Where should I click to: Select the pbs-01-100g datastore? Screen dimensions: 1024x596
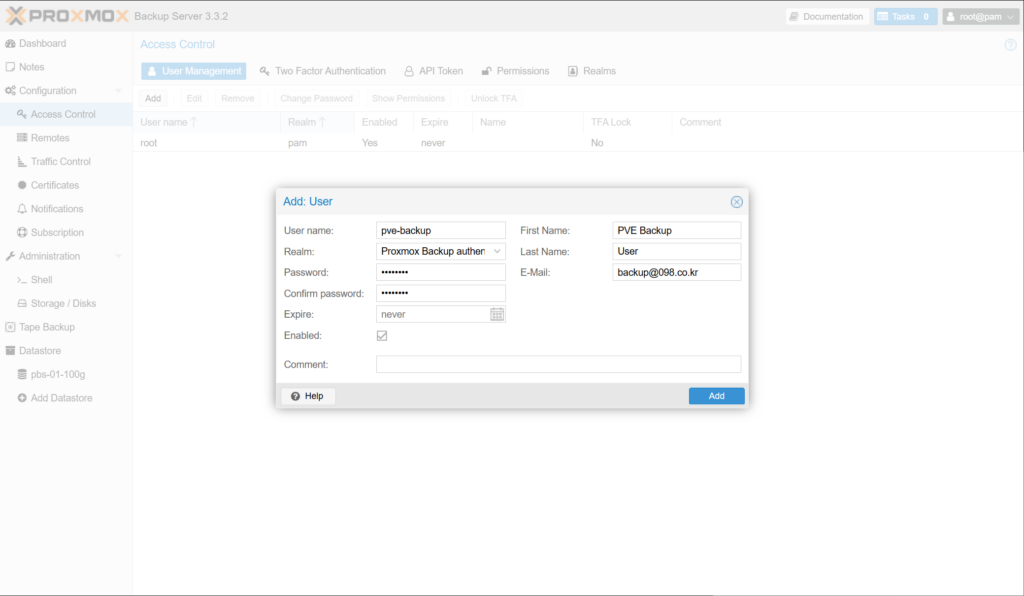58,374
